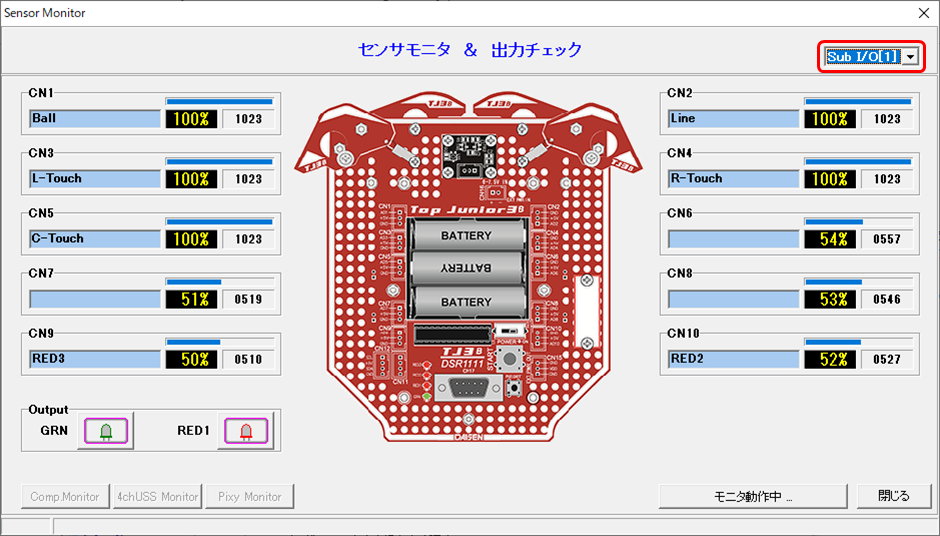Click the empty CN6 name field

[x=734, y=239]
